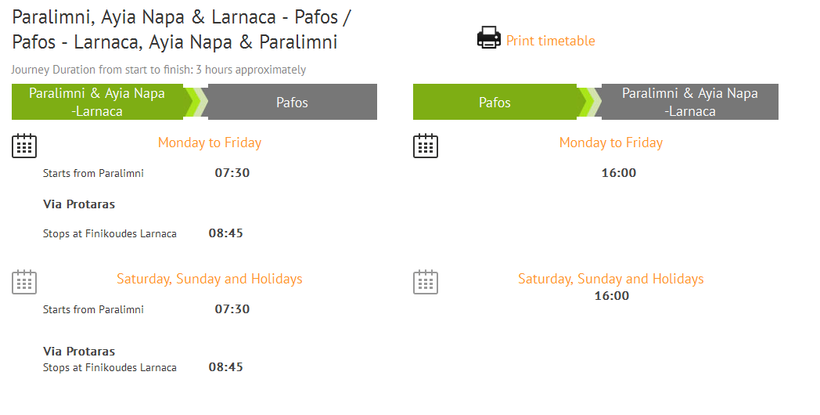This screenshot has width=820, height=415.
Task: Select grey Paralimni & Ayia Napa -Larnaca tab
Action: [x=690, y=102]
